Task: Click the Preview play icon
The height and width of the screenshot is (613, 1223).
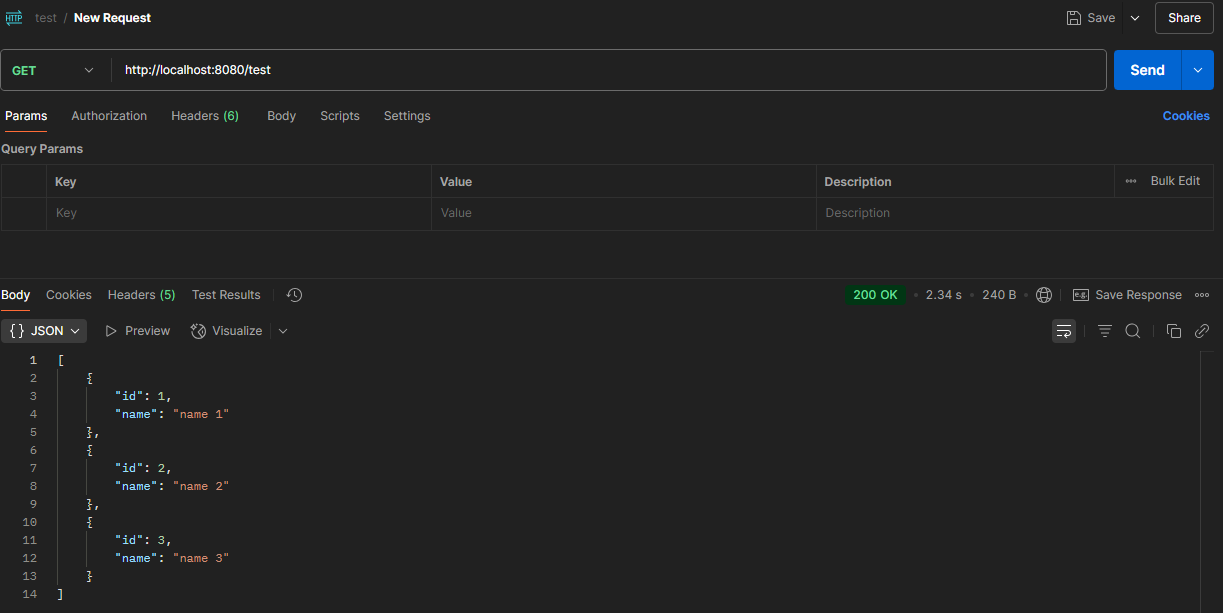Action: (x=111, y=331)
